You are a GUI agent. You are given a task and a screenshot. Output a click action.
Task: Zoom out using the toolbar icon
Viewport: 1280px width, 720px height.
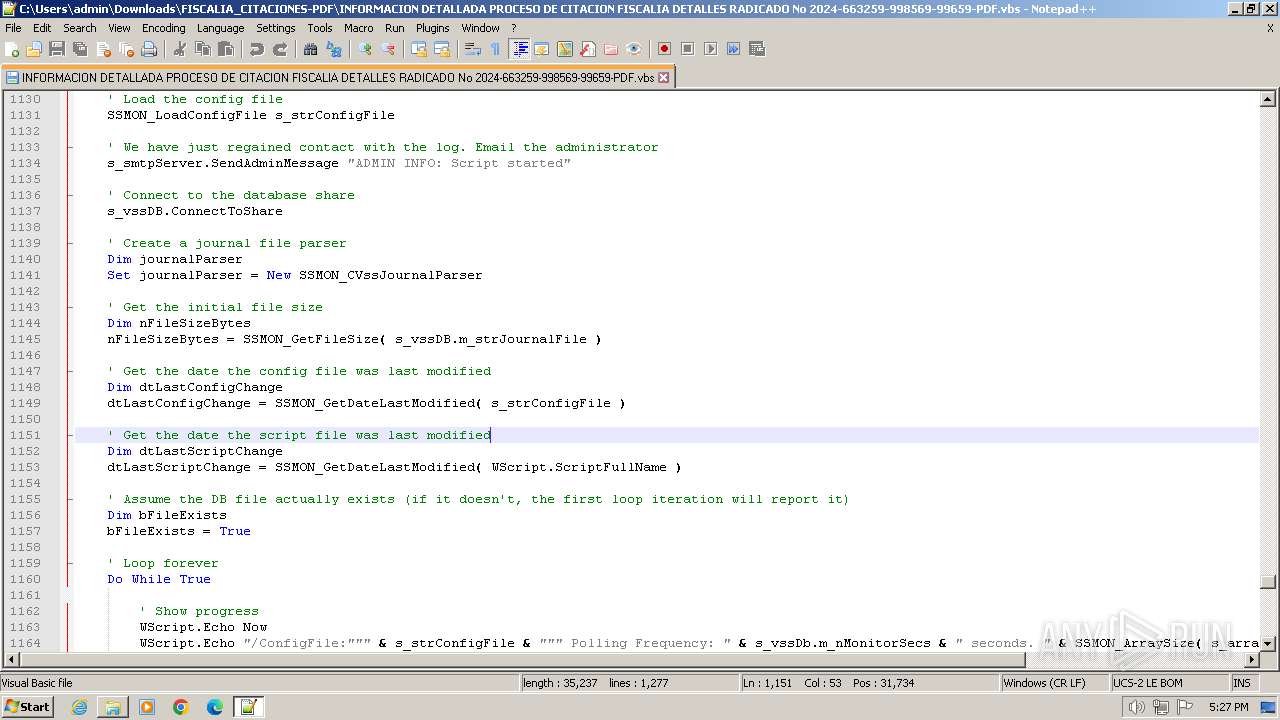pos(388,49)
